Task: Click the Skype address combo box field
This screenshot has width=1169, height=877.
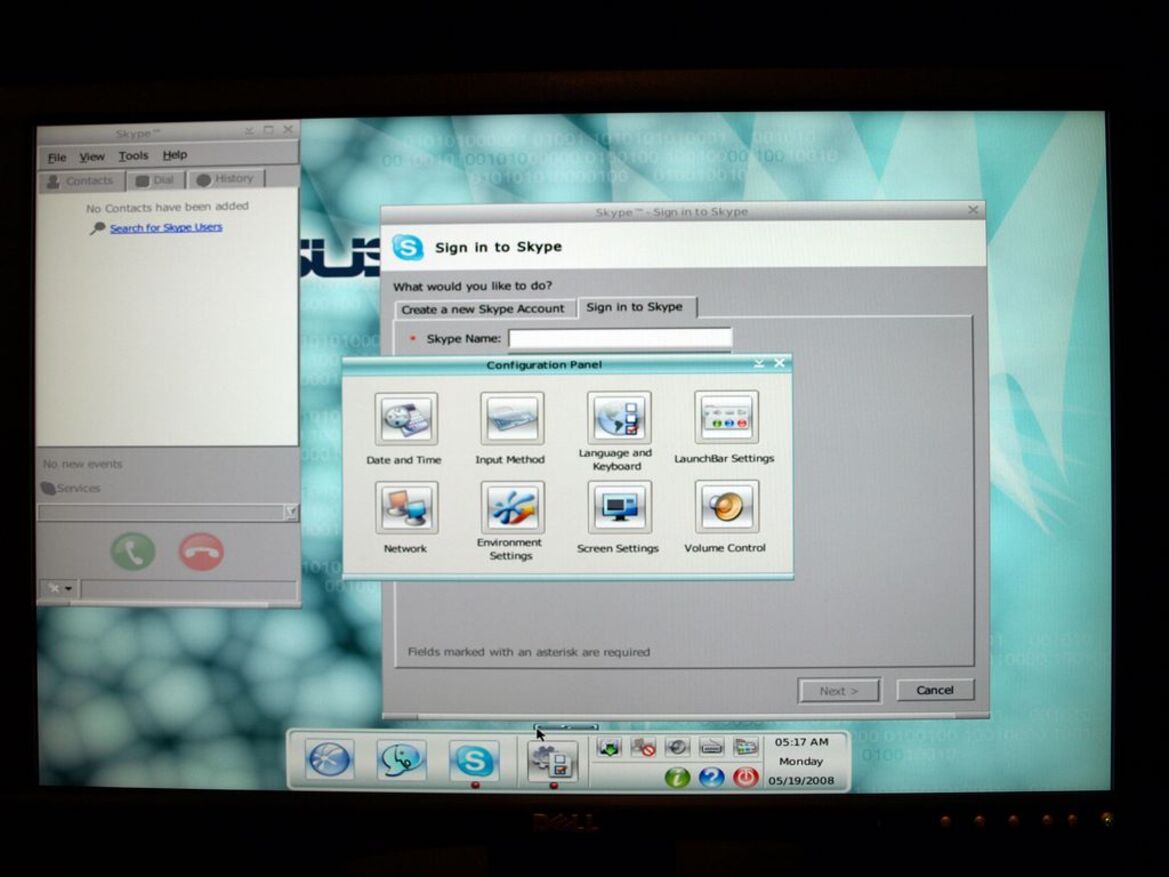Action: (162, 512)
